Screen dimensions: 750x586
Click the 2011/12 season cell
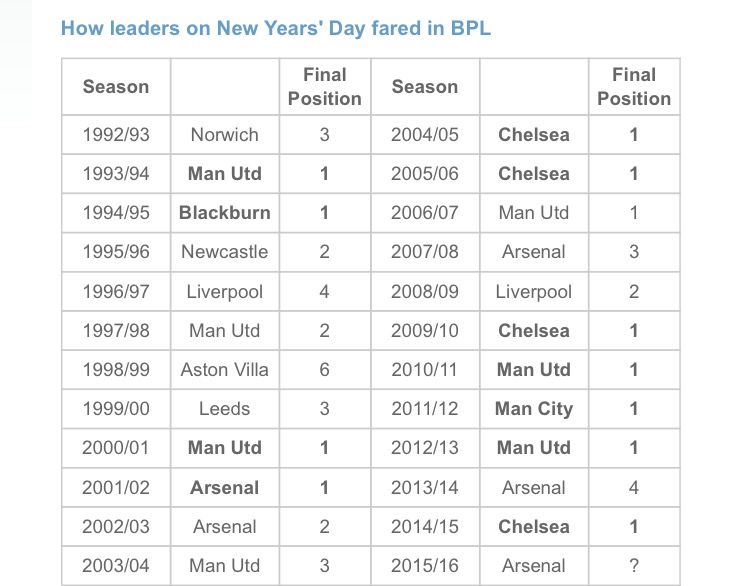click(x=425, y=409)
